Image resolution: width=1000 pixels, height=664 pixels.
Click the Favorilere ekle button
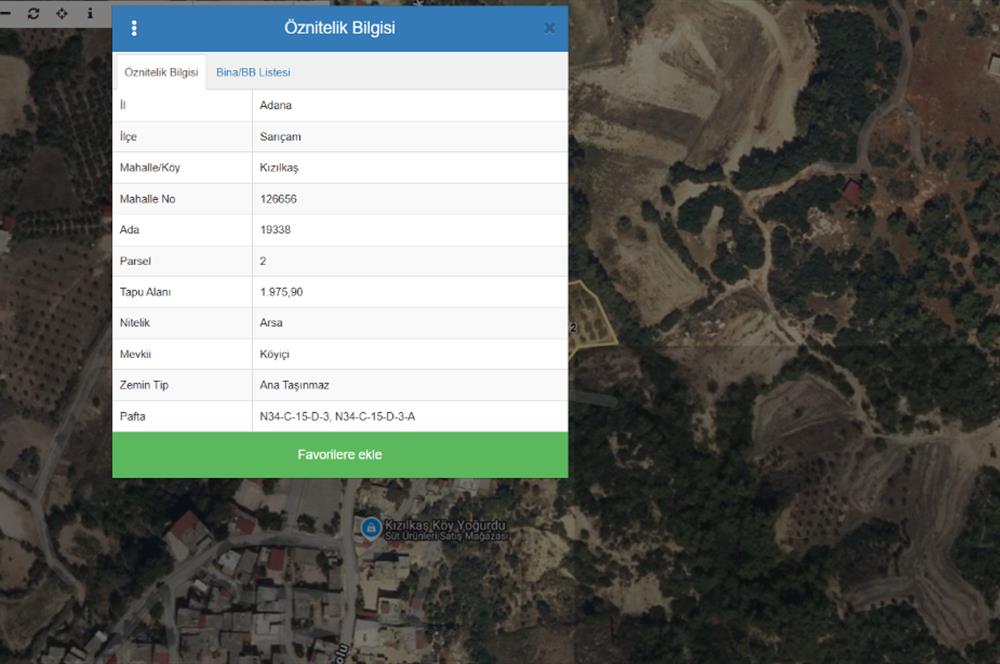[340, 455]
